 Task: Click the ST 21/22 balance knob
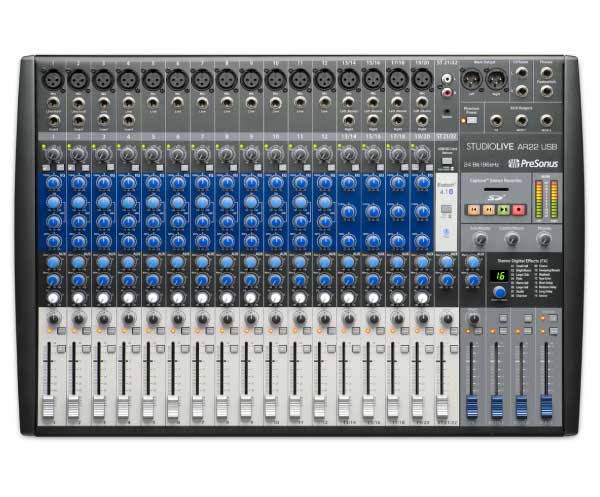click(447, 318)
